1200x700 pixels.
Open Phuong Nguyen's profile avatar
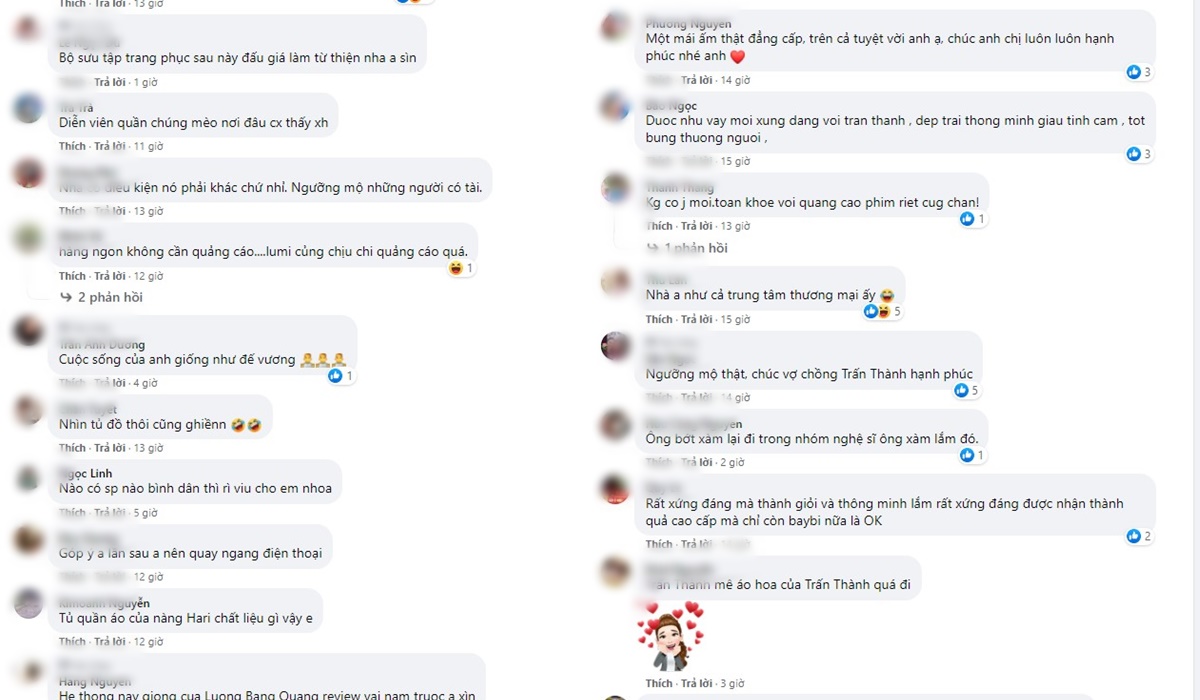tap(616, 24)
